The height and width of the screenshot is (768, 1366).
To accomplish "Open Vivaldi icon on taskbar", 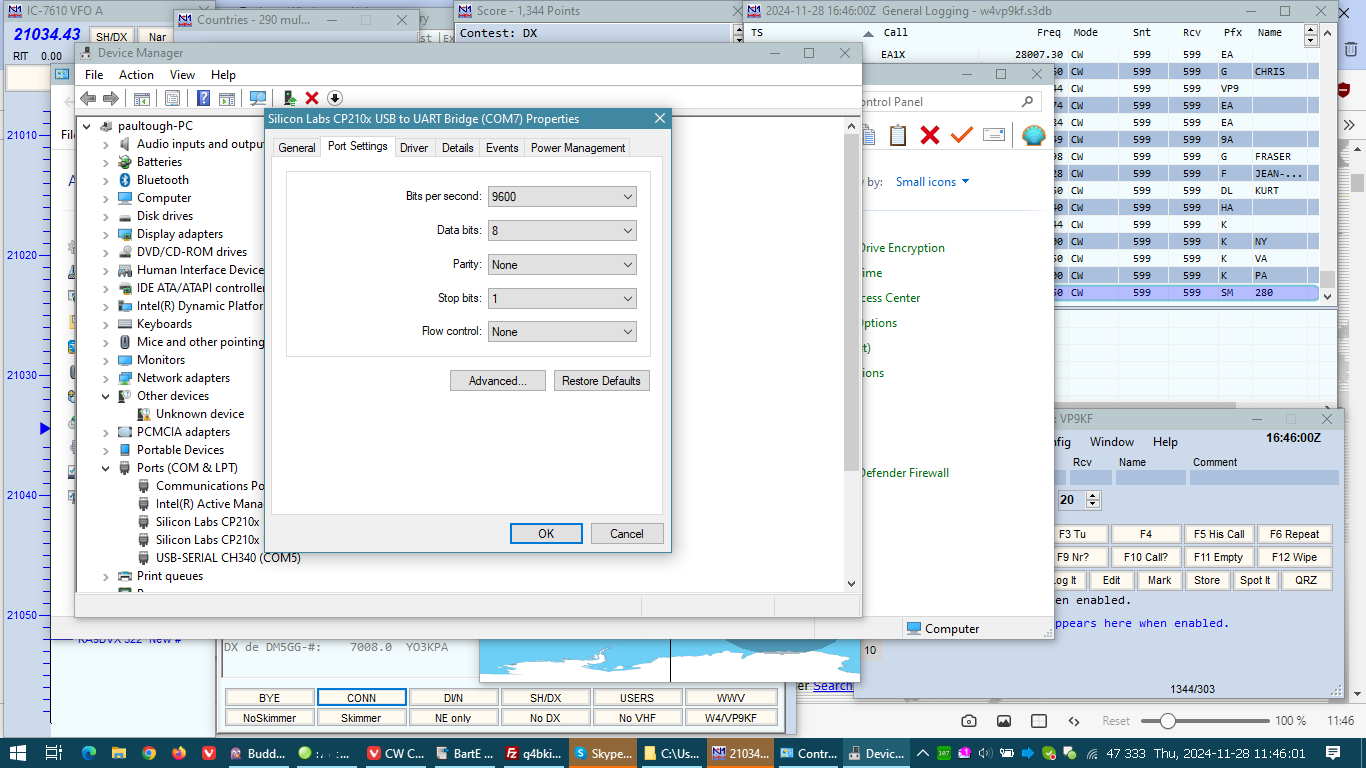I will (x=208, y=753).
